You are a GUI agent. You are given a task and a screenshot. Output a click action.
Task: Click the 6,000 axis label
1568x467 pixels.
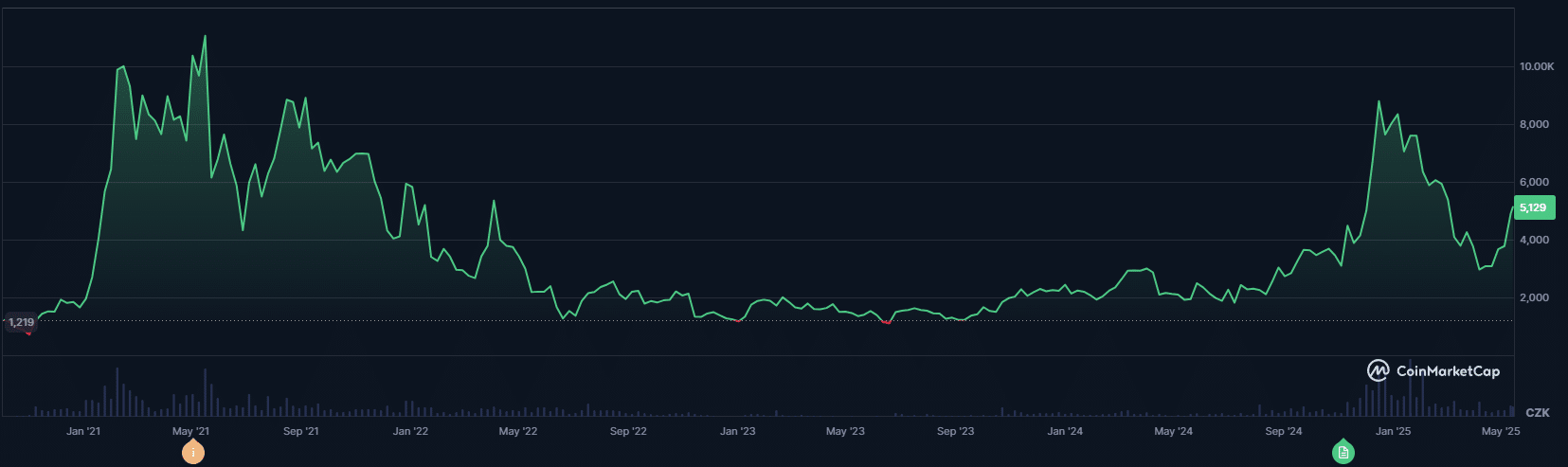[1534, 182]
